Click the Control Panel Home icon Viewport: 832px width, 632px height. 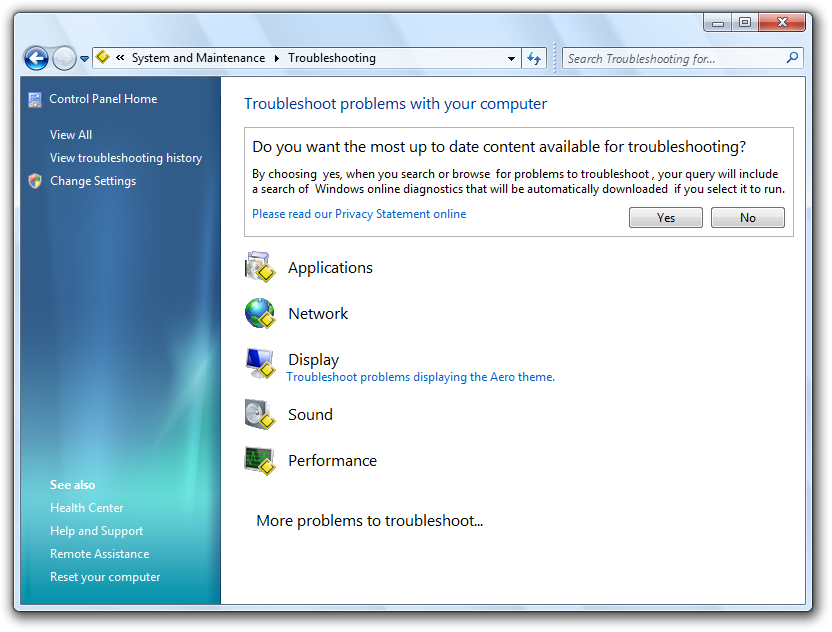click(x=35, y=100)
